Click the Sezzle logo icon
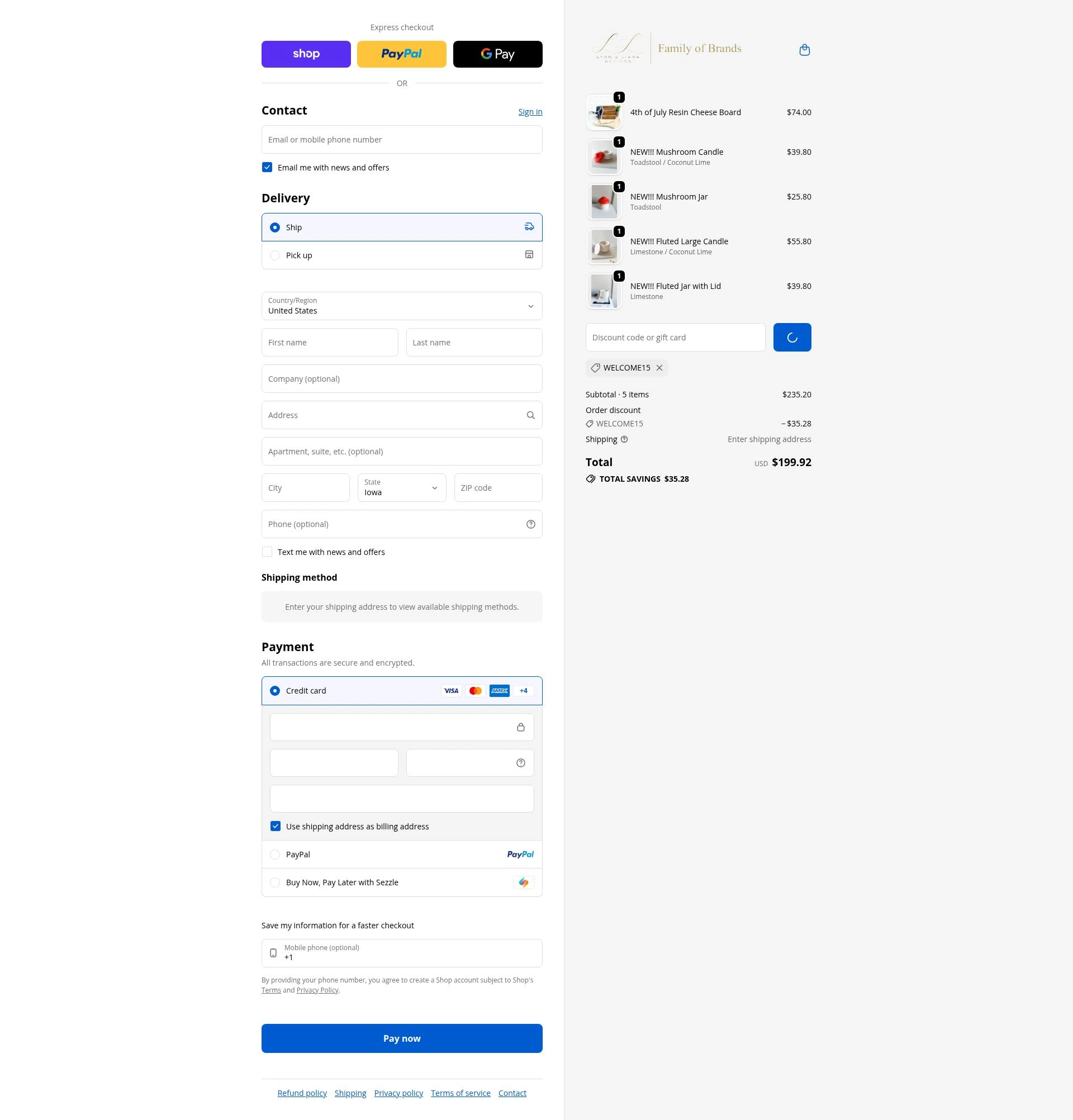This screenshot has height=1120, width=1073. [523, 883]
